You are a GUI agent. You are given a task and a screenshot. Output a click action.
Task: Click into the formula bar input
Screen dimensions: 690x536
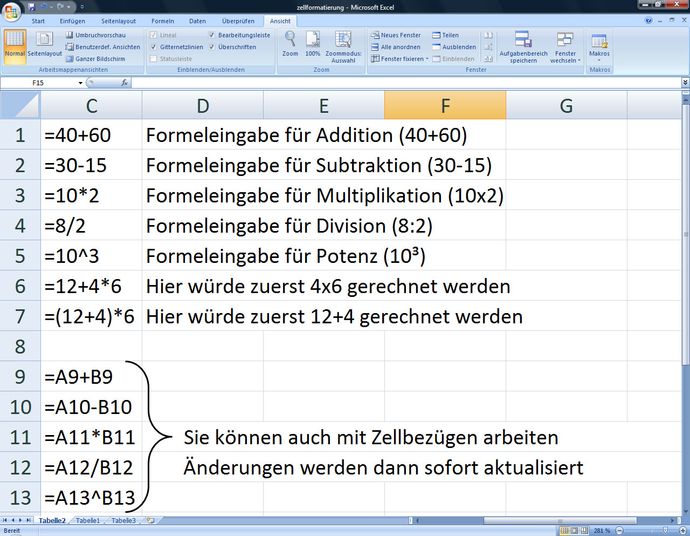point(406,82)
